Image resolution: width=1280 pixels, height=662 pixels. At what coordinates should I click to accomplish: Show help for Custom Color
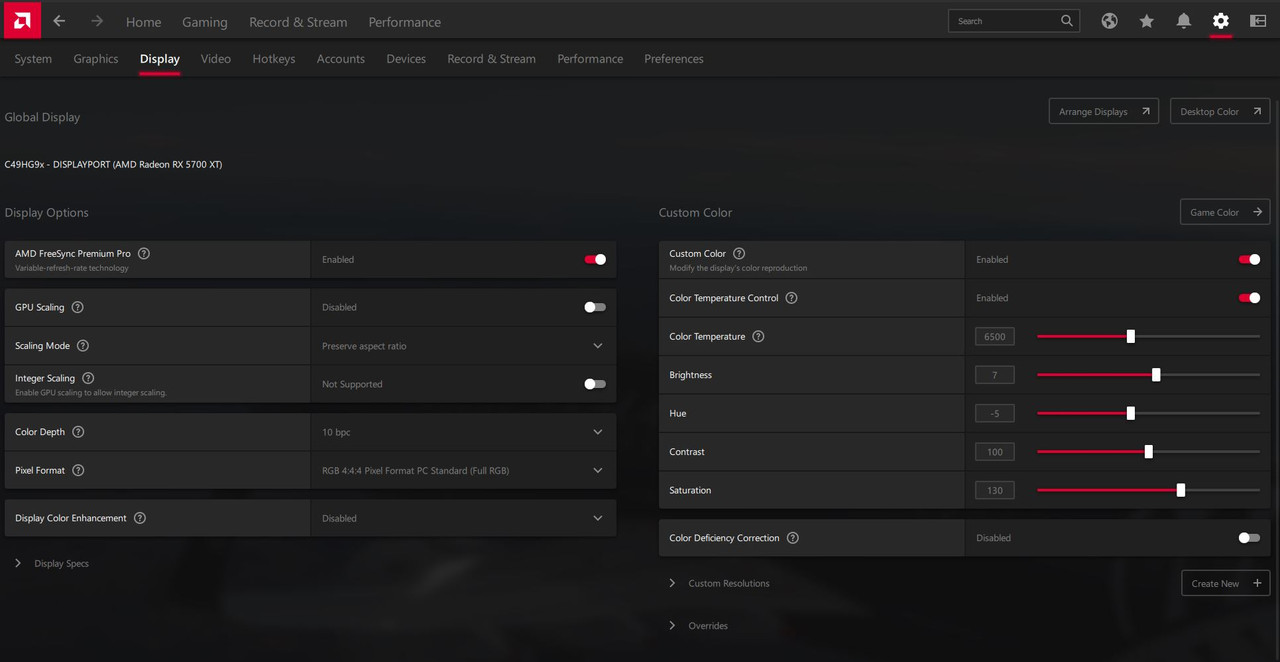tap(739, 254)
